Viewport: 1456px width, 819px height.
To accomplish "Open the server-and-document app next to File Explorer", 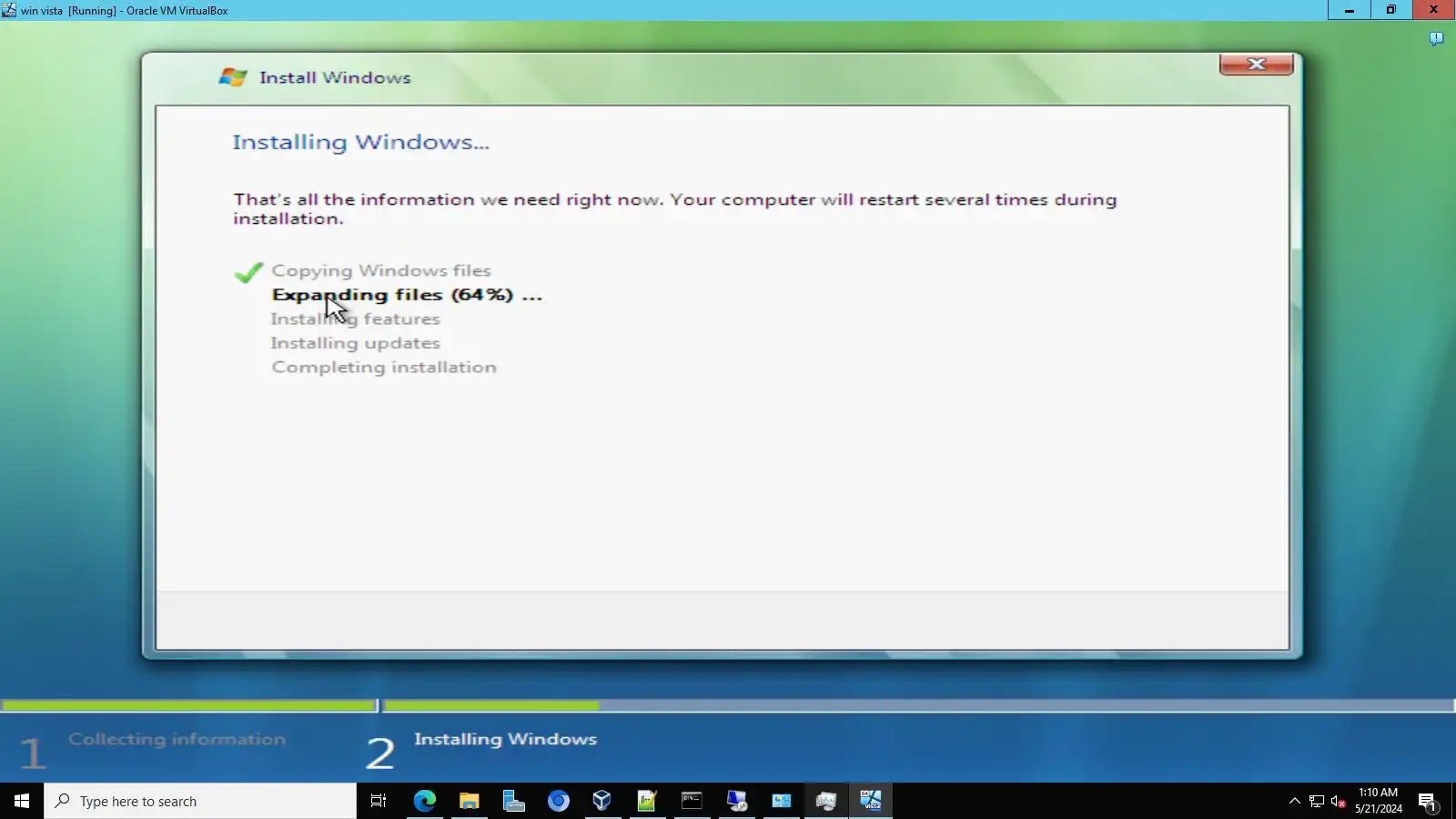I will [x=514, y=801].
